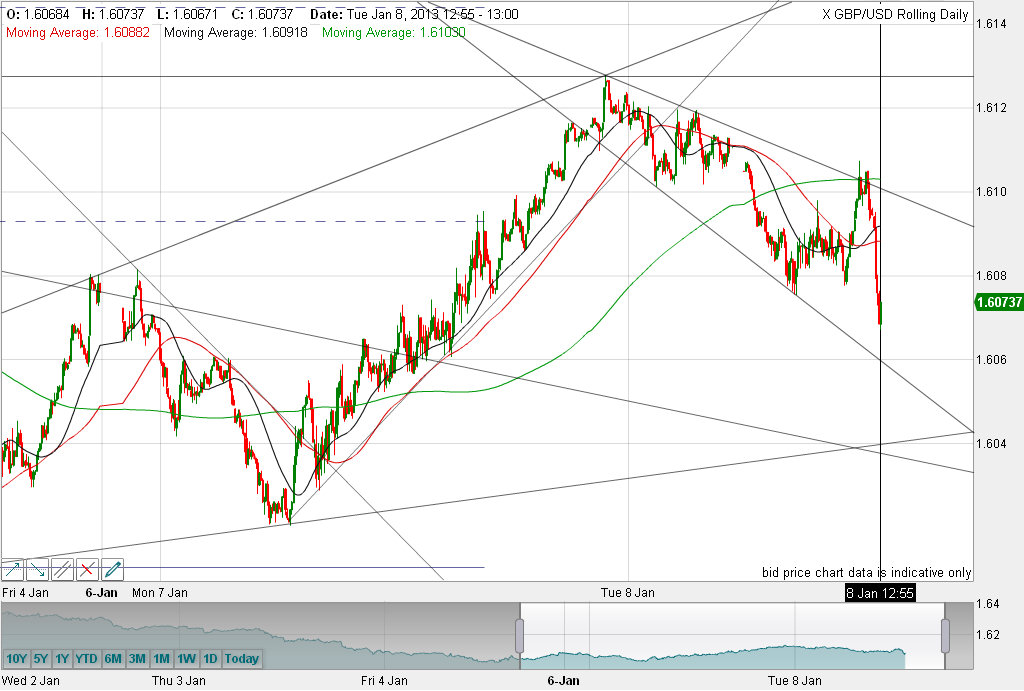The height and width of the screenshot is (691, 1024).
Task: Click the left handle of navigator range
Action: (x=520, y=635)
